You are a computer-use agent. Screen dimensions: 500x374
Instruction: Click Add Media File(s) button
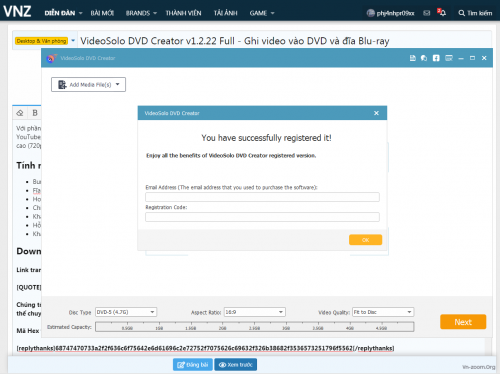[88, 85]
